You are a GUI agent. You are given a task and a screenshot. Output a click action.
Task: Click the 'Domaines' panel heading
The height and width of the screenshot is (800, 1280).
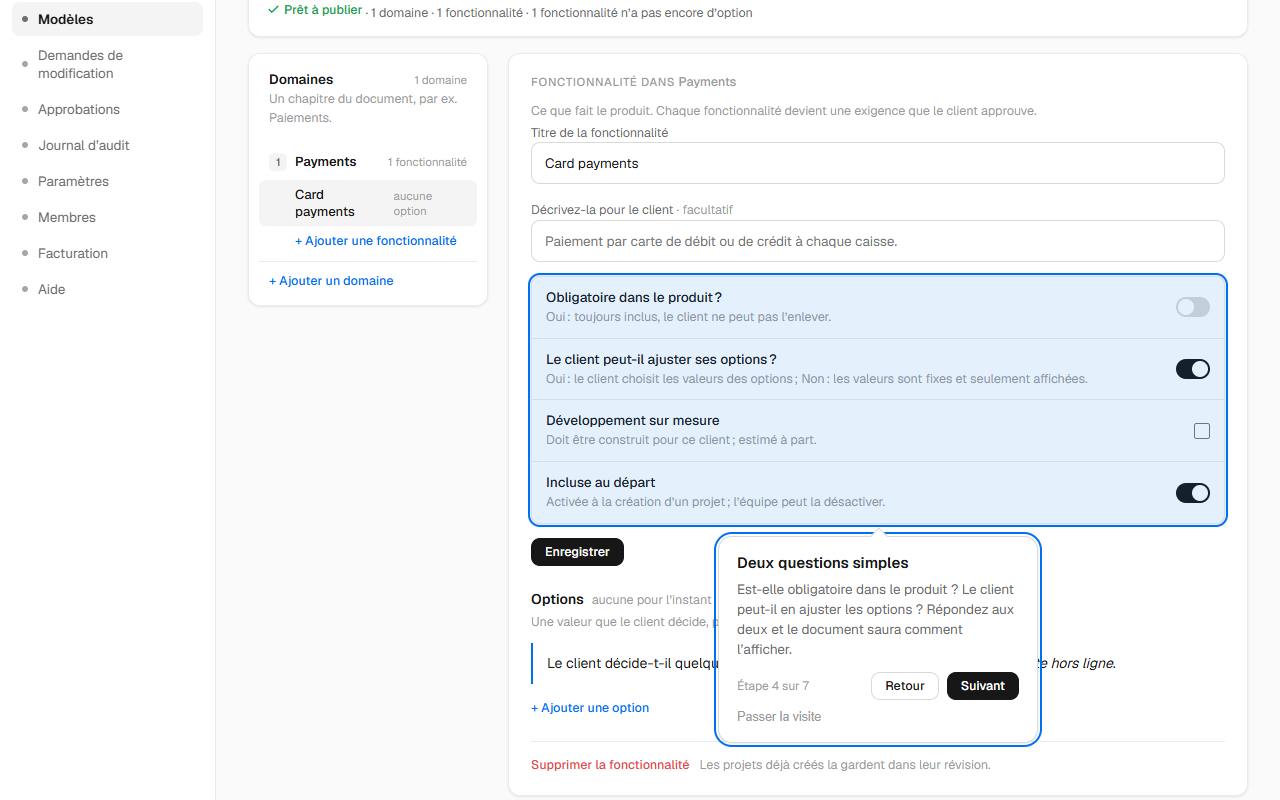(x=301, y=80)
